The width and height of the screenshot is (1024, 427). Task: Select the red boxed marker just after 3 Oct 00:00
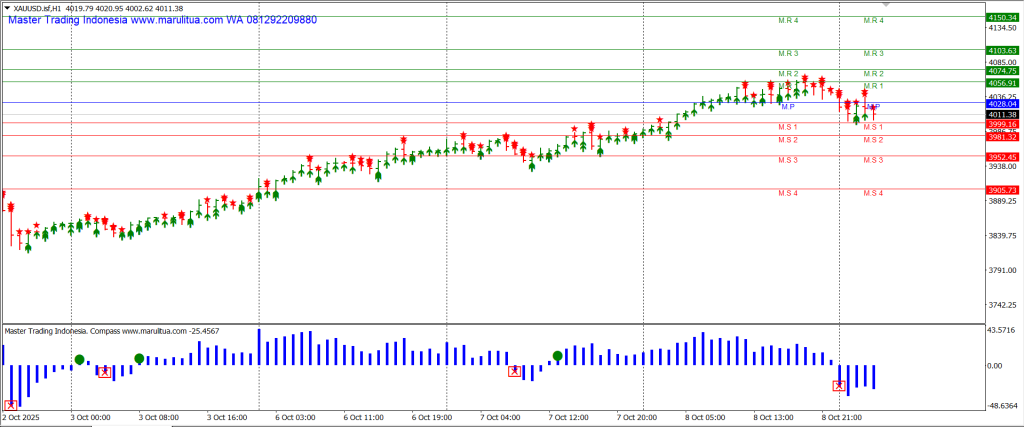[104, 372]
